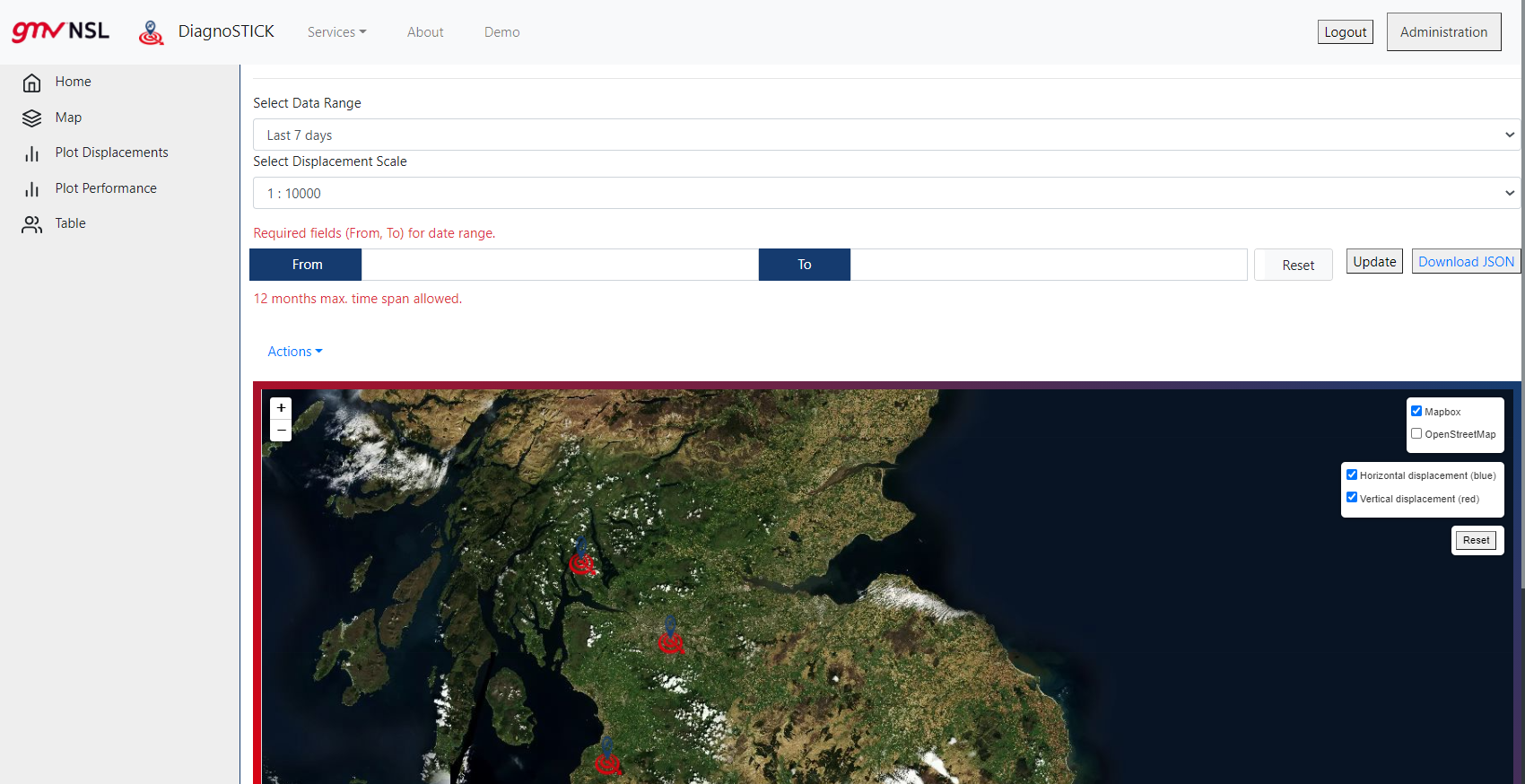This screenshot has width=1525, height=784.
Task: Click the Table users icon in sidebar
Action: (x=31, y=224)
